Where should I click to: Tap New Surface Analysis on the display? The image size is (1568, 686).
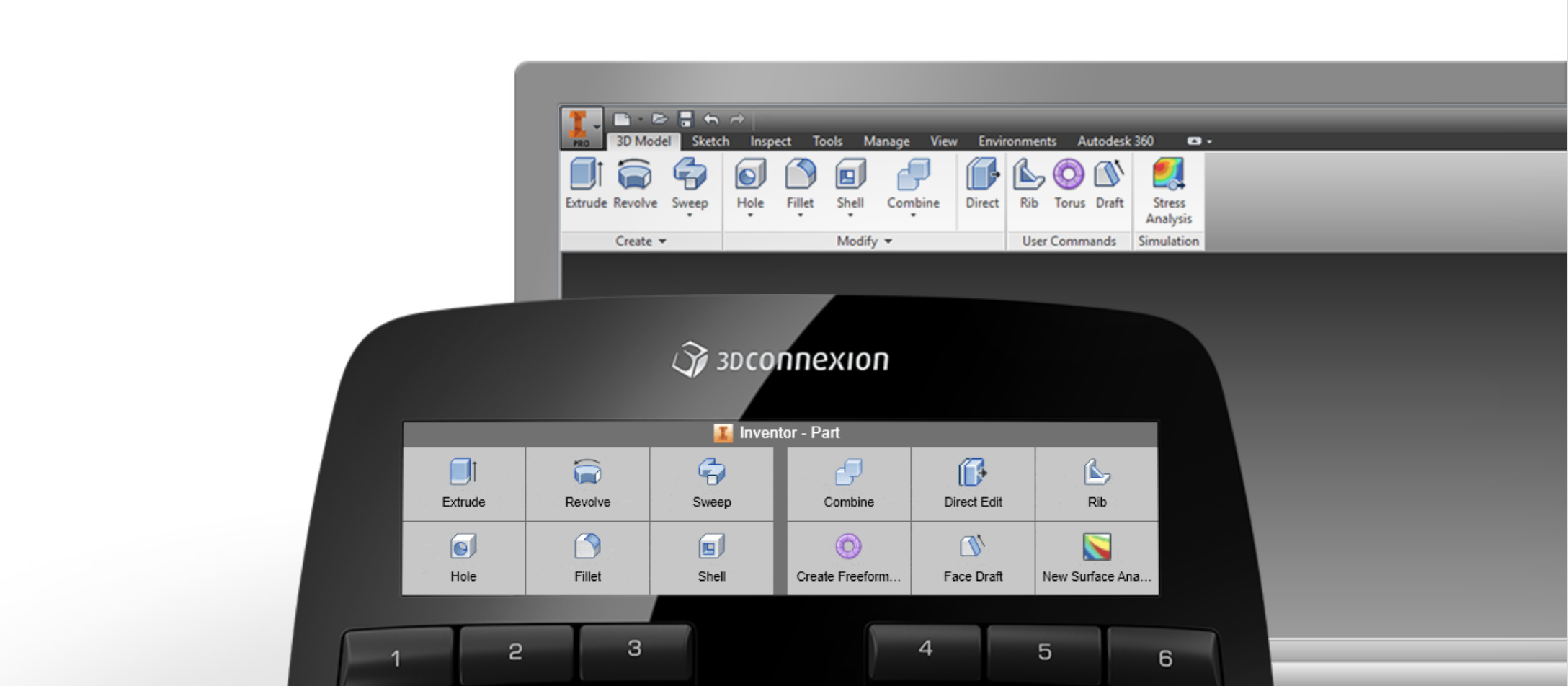point(1097,558)
